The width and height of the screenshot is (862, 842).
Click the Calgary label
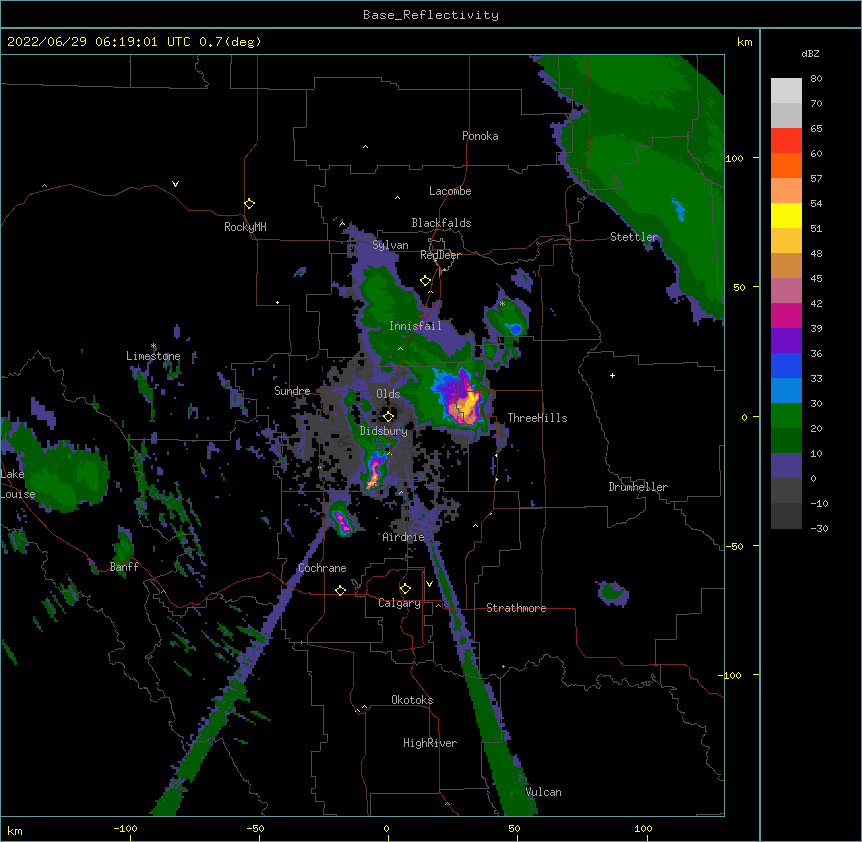click(x=399, y=603)
